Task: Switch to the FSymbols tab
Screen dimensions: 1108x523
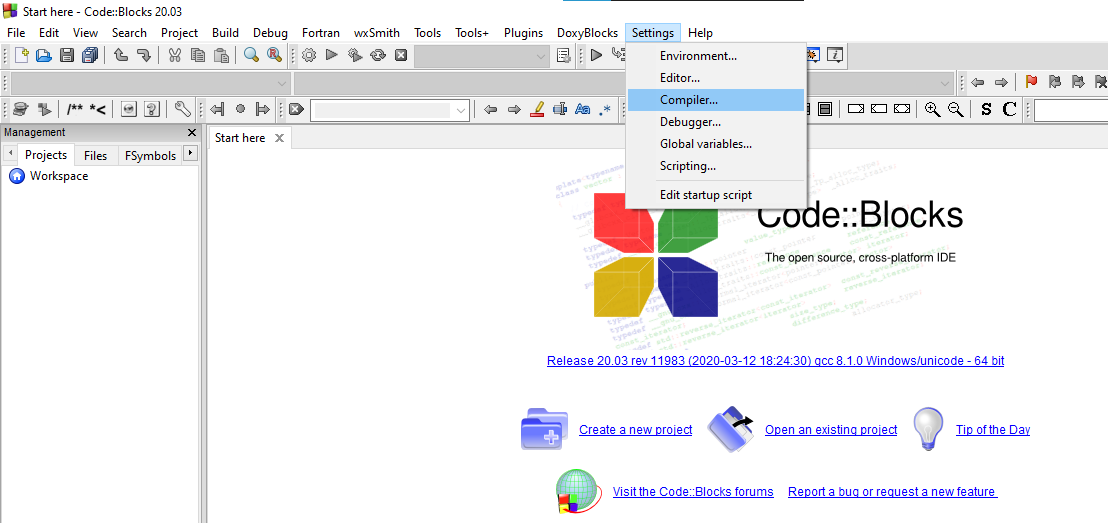Action: (x=150, y=155)
